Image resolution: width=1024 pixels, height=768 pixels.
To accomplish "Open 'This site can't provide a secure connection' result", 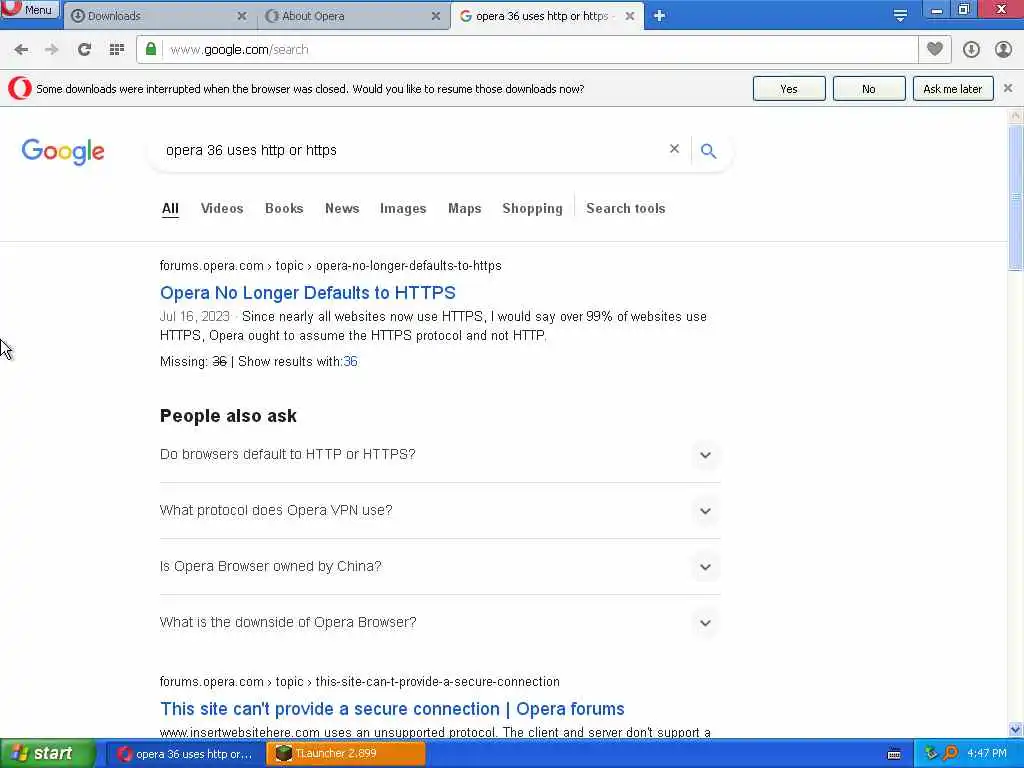I will [392, 709].
